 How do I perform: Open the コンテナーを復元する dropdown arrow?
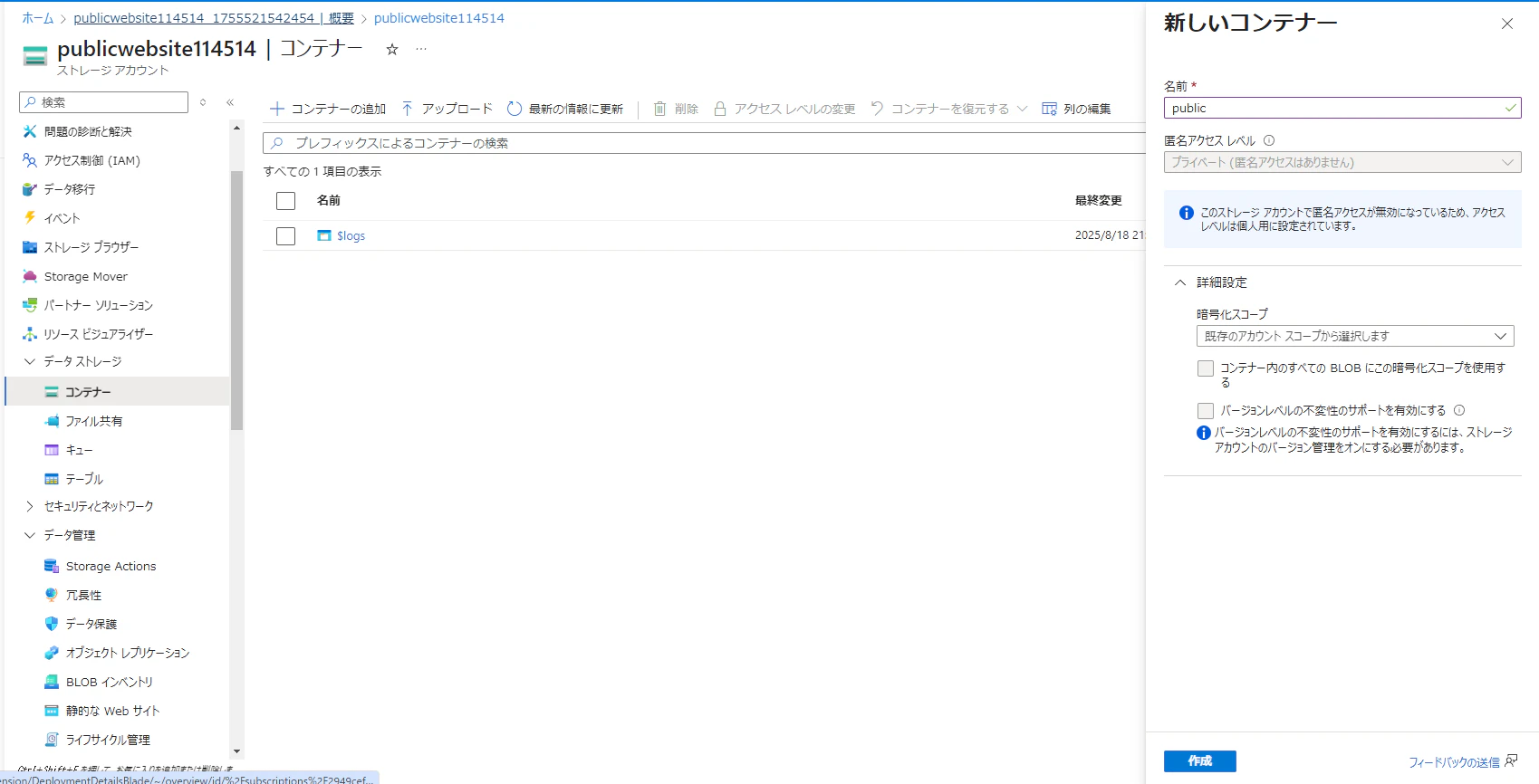pyautogui.click(x=1023, y=109)
